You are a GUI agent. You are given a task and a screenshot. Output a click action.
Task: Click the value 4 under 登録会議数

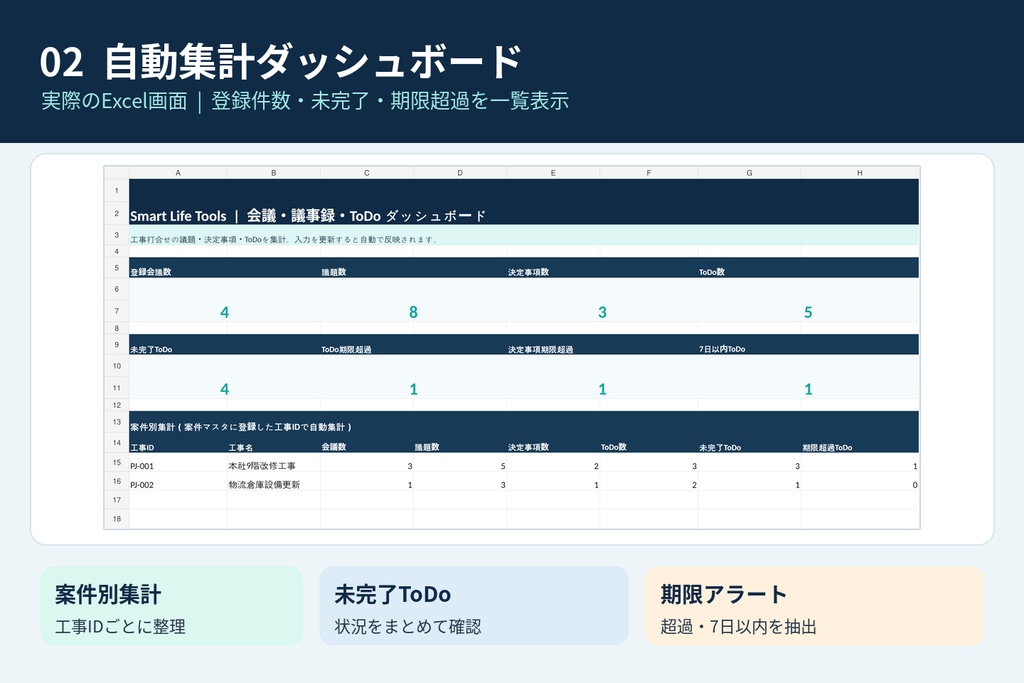pyautogui.click(x=225, y=312)
